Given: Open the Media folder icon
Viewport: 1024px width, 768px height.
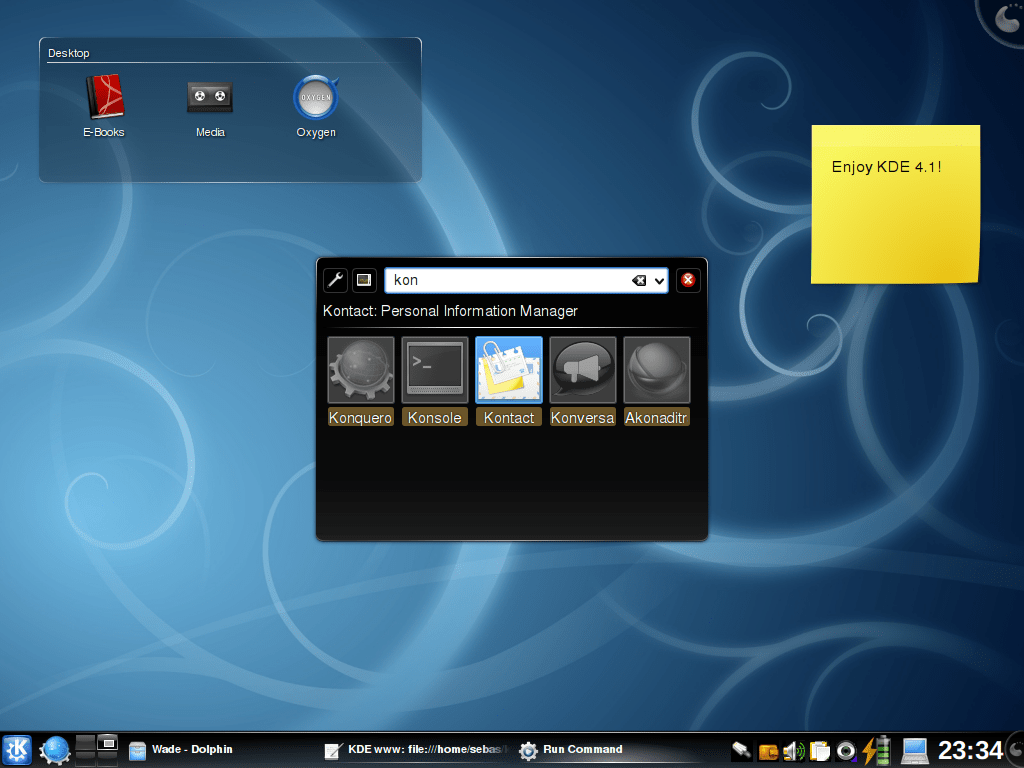Looking at the screenshot, I should 210,97.
